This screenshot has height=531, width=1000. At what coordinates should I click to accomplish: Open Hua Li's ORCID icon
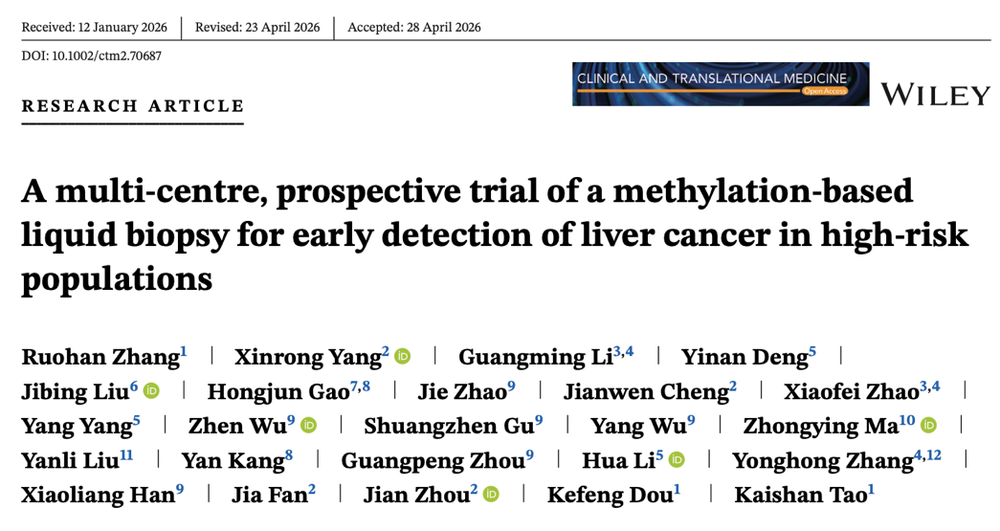[x=677, y=460]
